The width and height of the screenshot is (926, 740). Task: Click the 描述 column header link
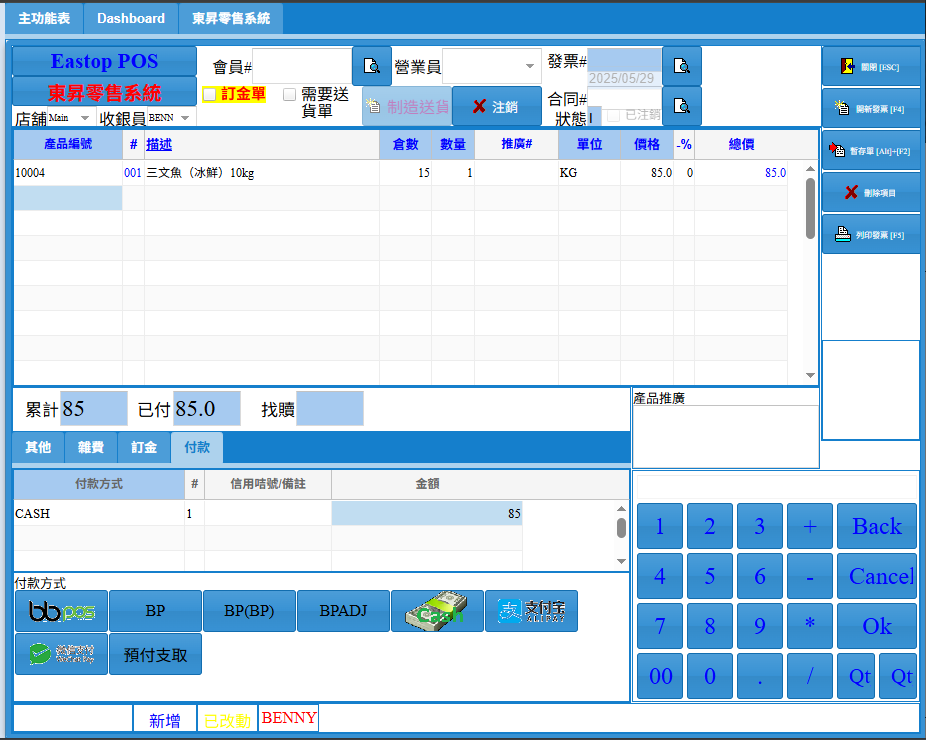159,144
